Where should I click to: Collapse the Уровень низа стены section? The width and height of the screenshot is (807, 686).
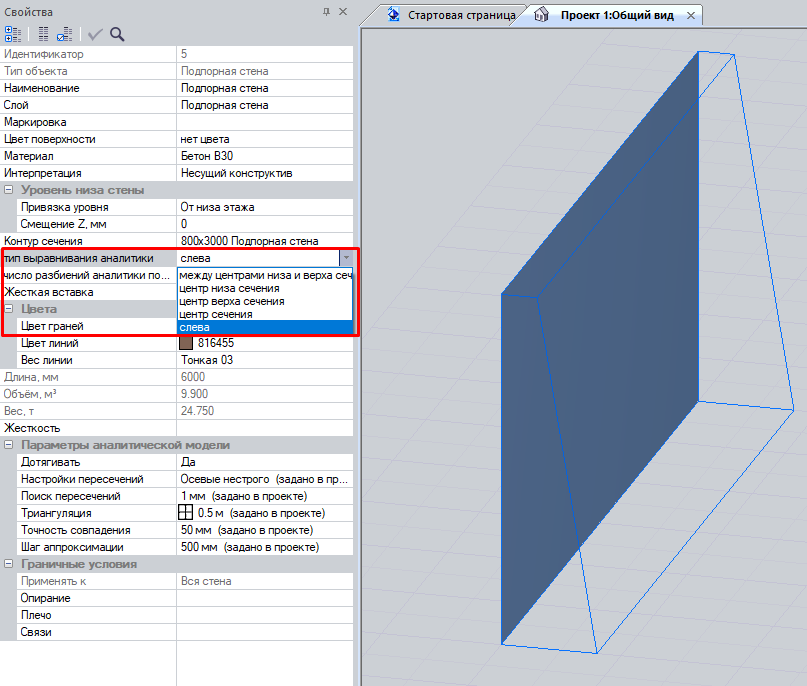click(9, 190)
